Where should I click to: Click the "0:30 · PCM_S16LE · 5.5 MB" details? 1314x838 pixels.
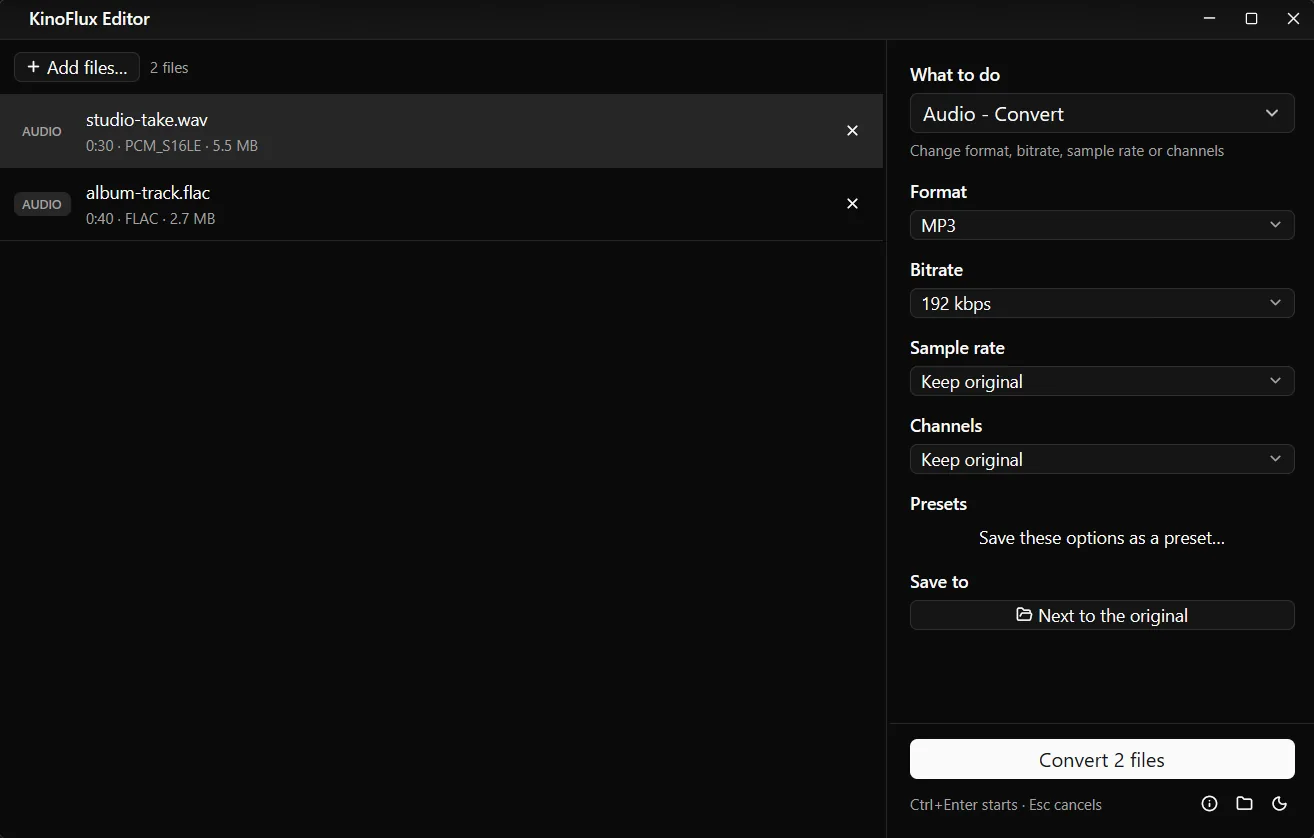172,146
